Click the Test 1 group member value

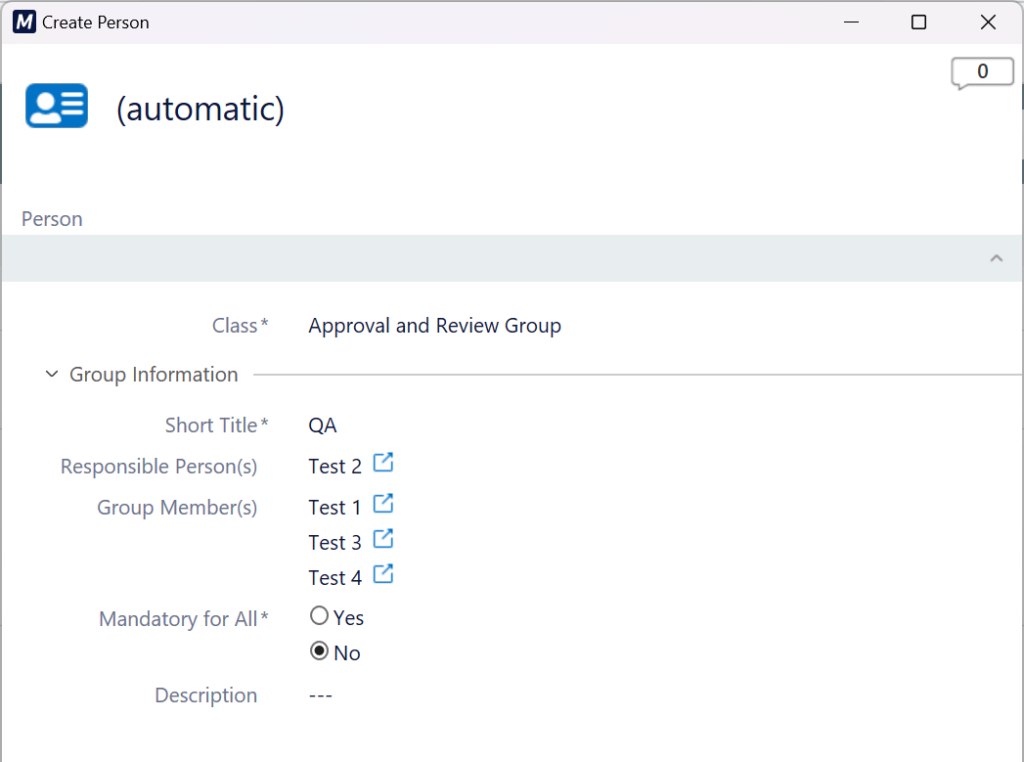click(x=335, y=508)
